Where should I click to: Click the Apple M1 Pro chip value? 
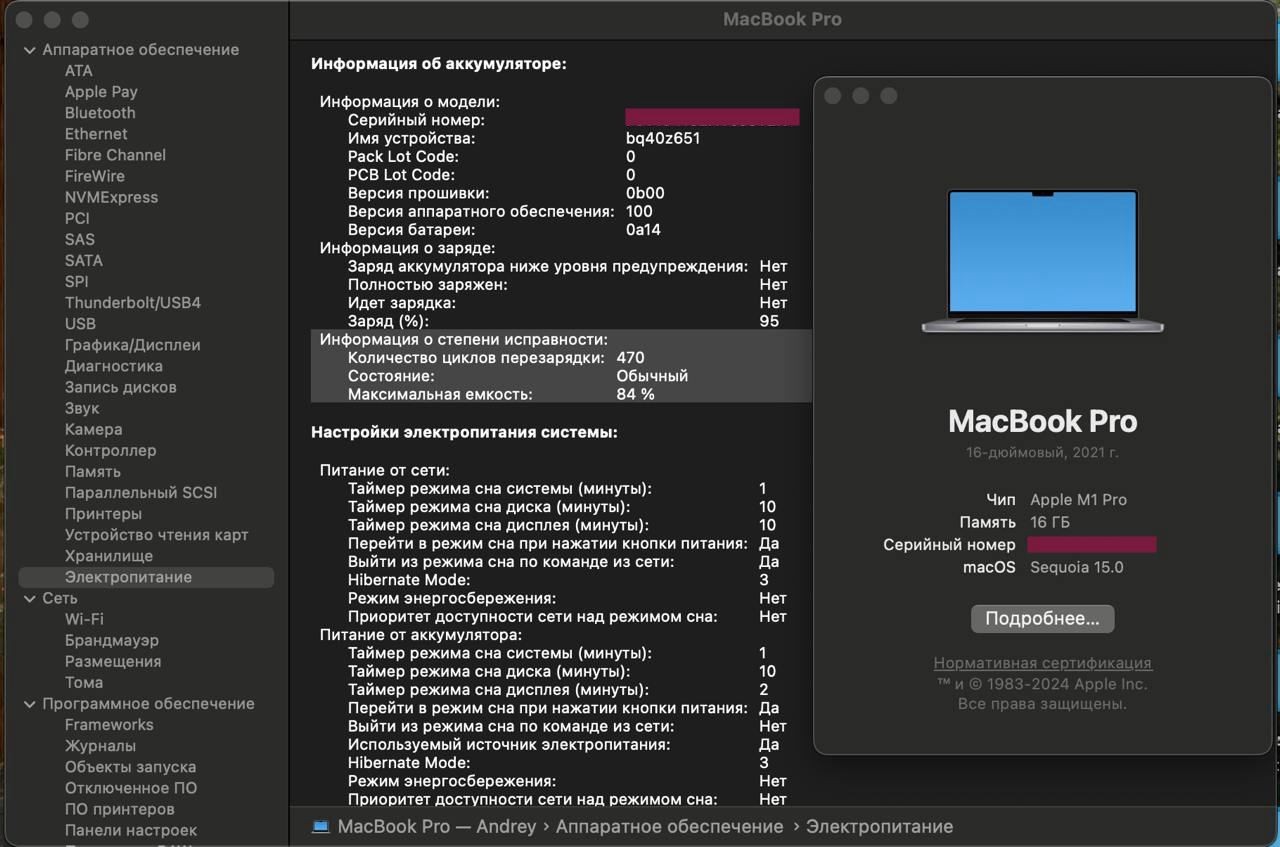[1078, 500]
